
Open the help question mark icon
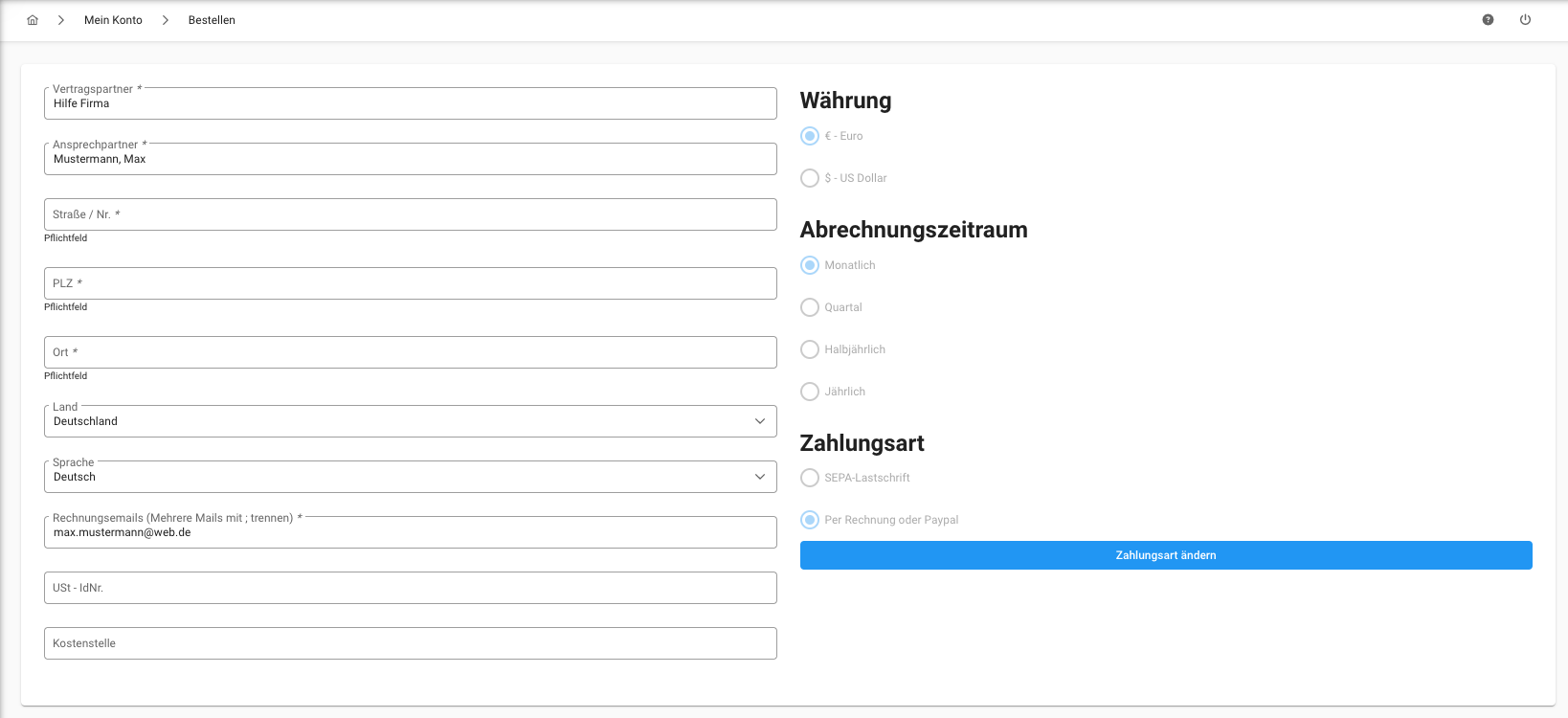pyautogui.click(x=1488, y=20)
